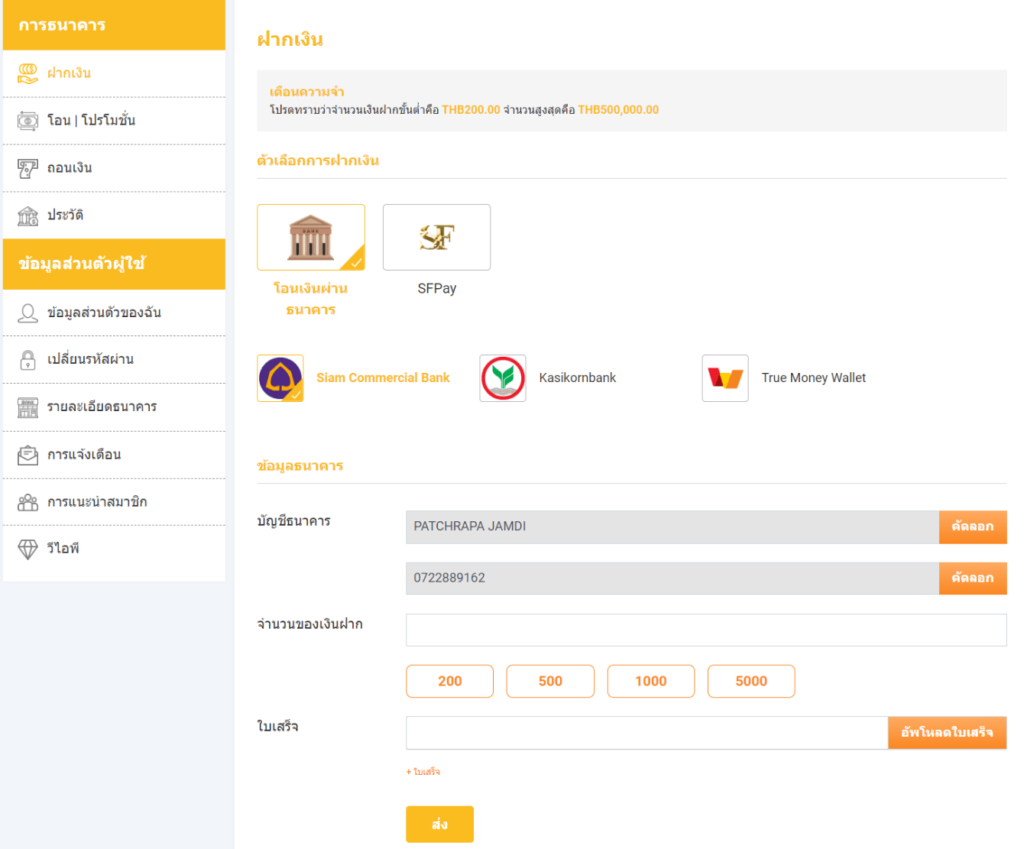Click the deposit hand-coin icon in sidebar
This screenshot has width=1024, height=849.
[x=28, y=73]
